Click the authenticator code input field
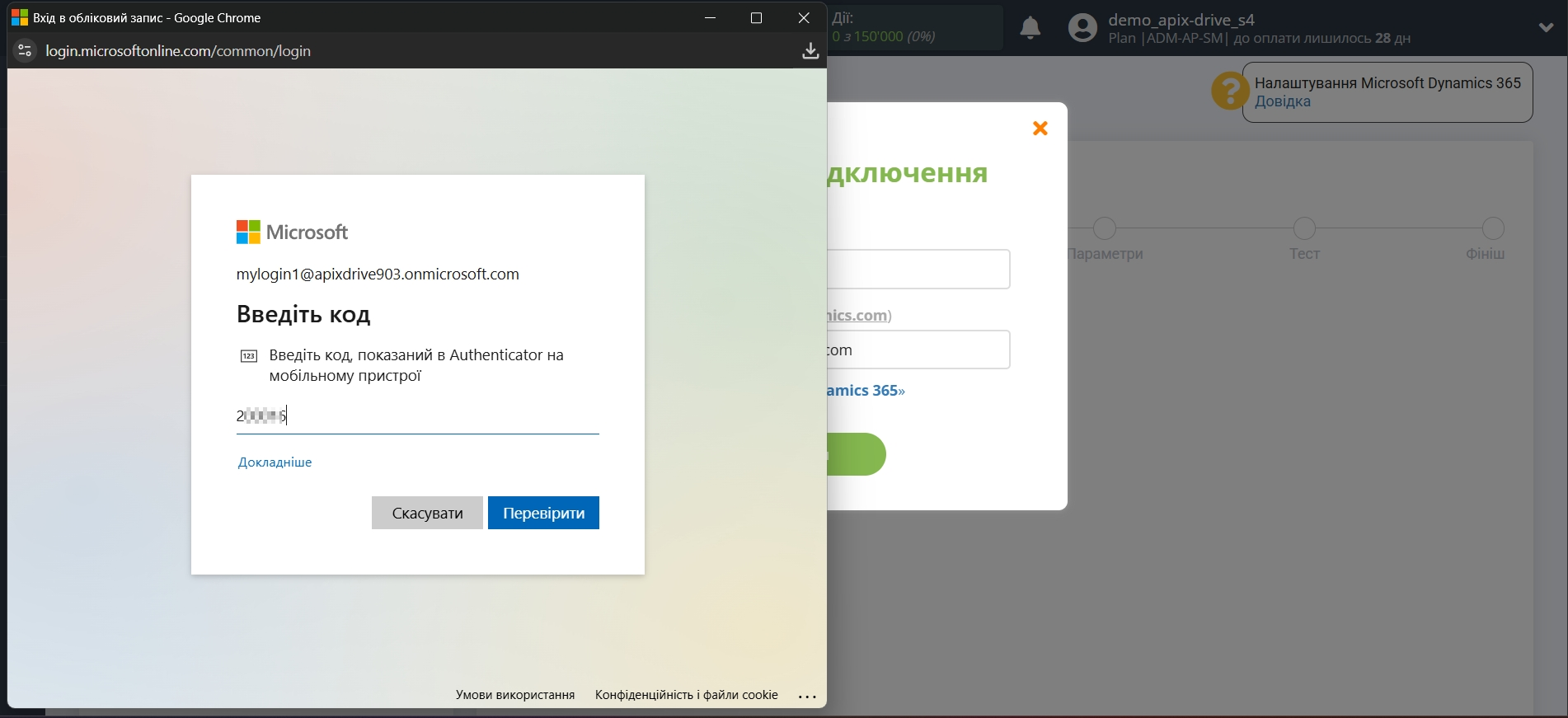Viewport: 1568px width, 718px height. 417,416
